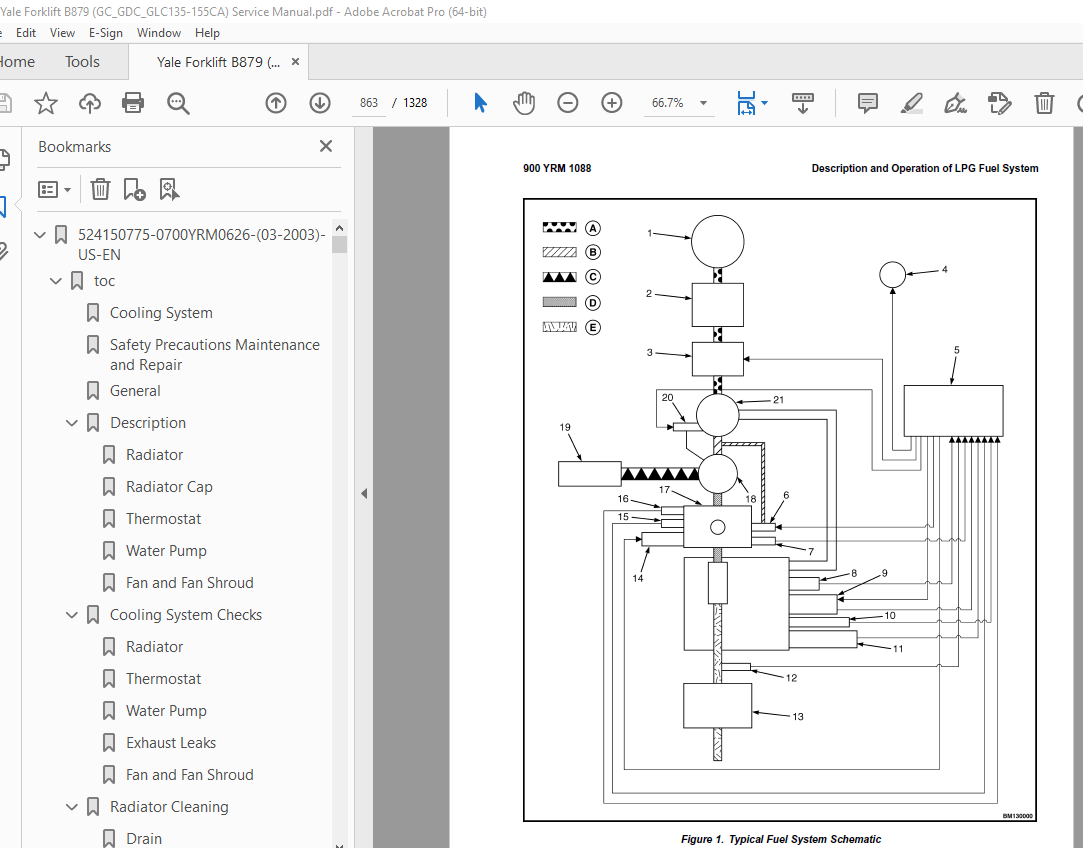The width and height of the screenshot is (1083, 848).
Task: Open Fan and Fan Shroud under Description
Action: pyautogui.click(x=189, y=583)
